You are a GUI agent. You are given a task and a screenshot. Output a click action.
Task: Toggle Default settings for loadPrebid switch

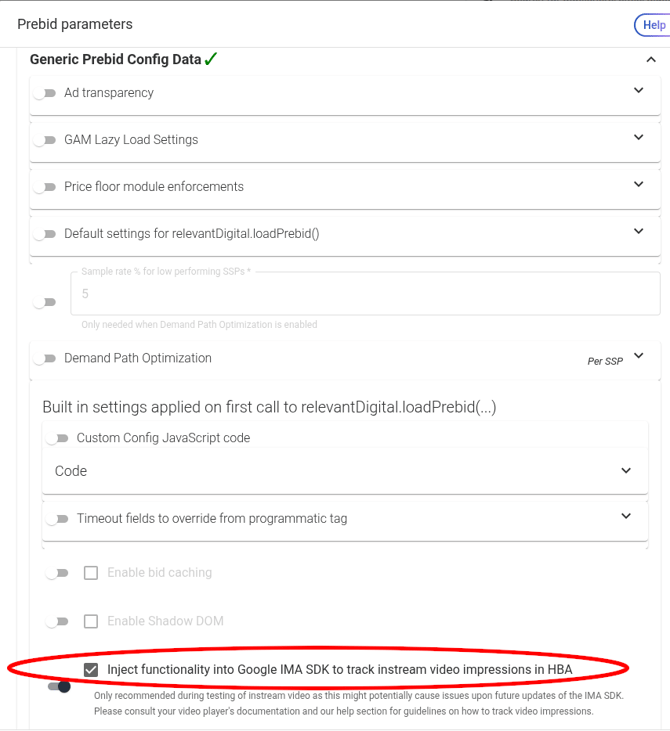tap(44, 234)
